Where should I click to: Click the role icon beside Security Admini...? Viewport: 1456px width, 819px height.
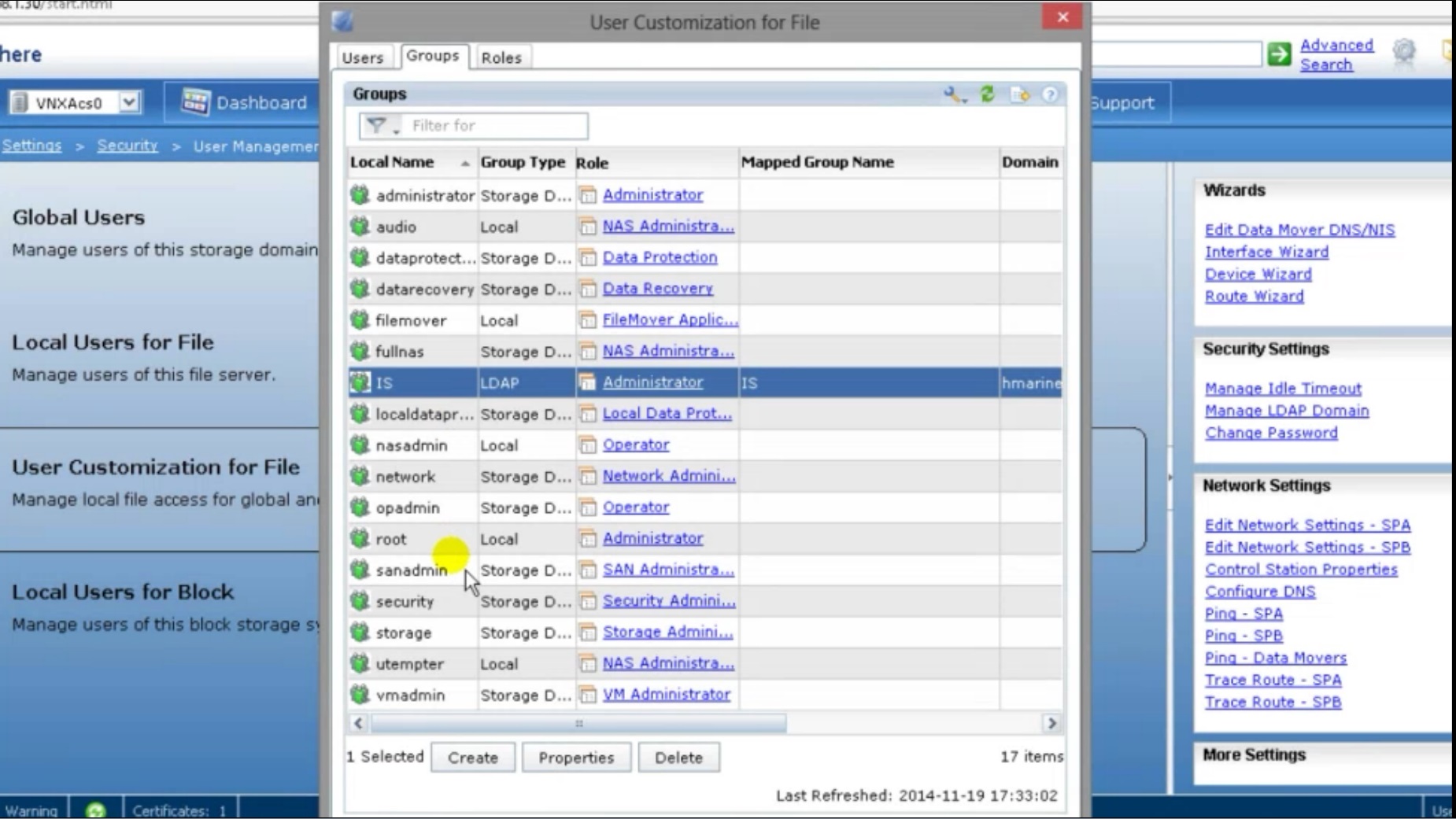tap(588, 601)
